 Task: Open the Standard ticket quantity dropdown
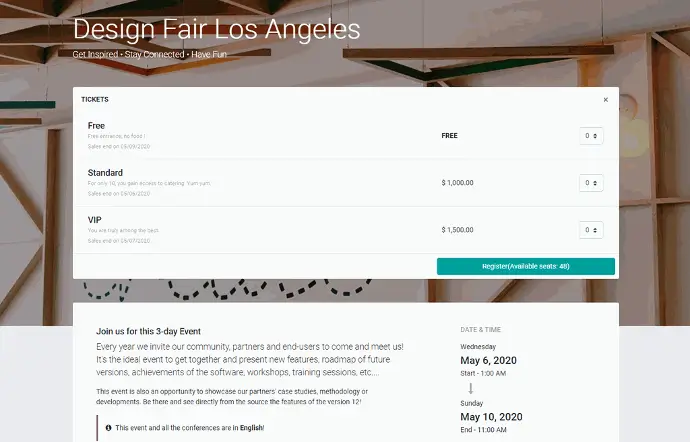pos(591,183)
